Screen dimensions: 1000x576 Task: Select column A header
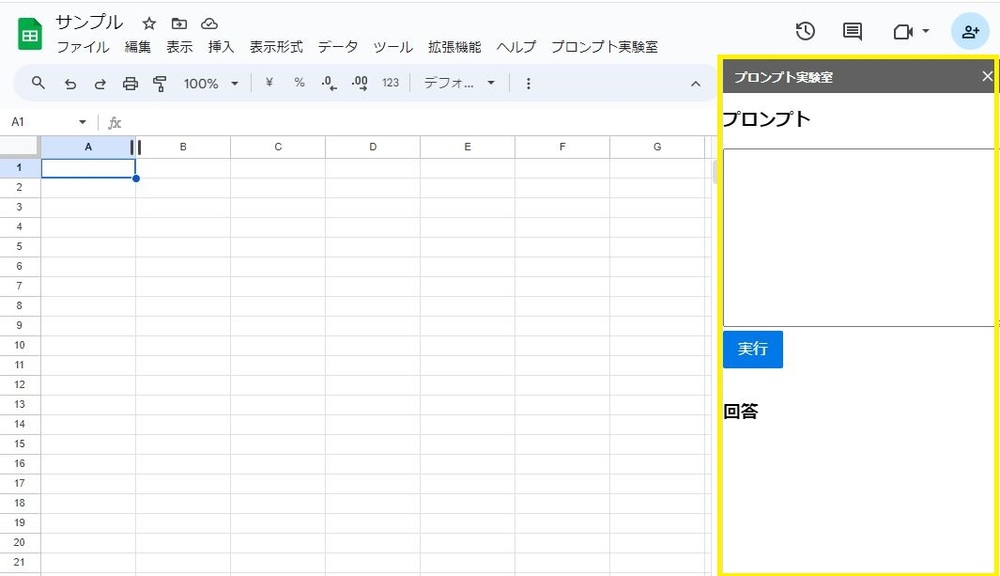88,147
